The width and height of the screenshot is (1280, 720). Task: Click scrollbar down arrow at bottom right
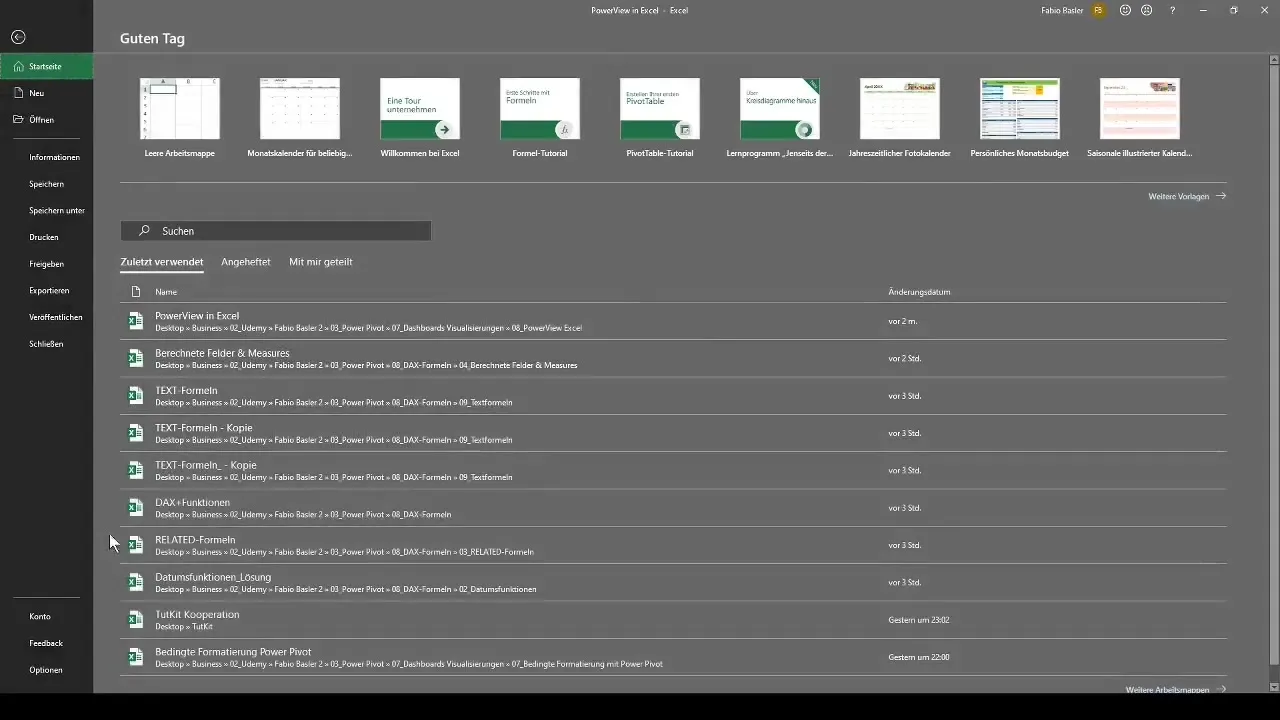coord(1273,687)
